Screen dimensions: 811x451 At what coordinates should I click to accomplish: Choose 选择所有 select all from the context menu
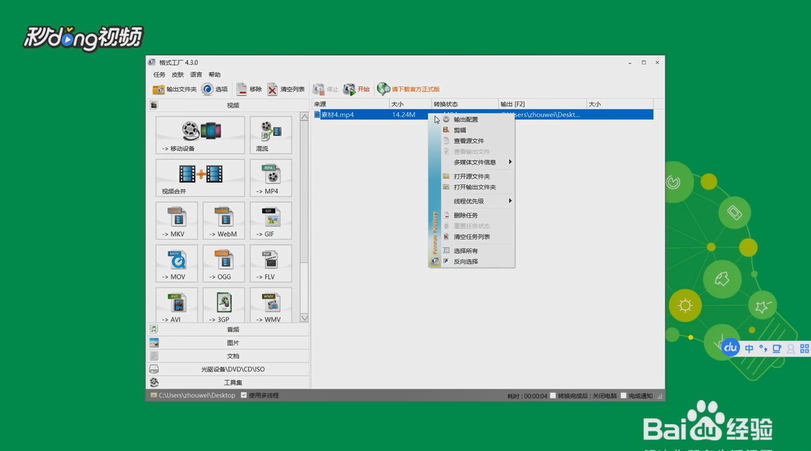click(478, 251)
